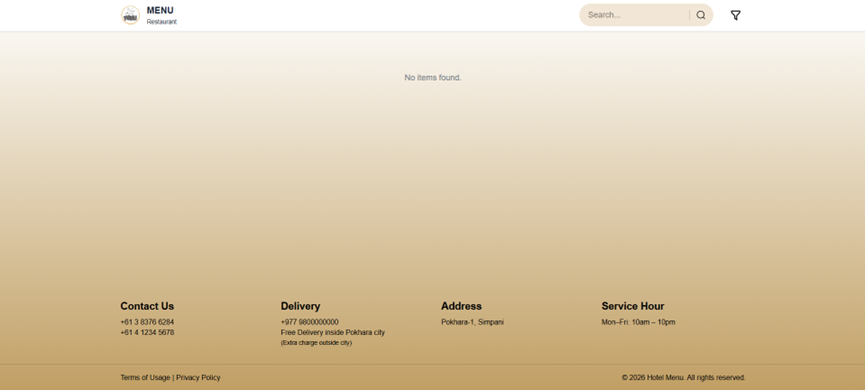Click the restaurant logo icon
Image resolution: width=865 pixels, height=390 pixels.
click(130, 15)
